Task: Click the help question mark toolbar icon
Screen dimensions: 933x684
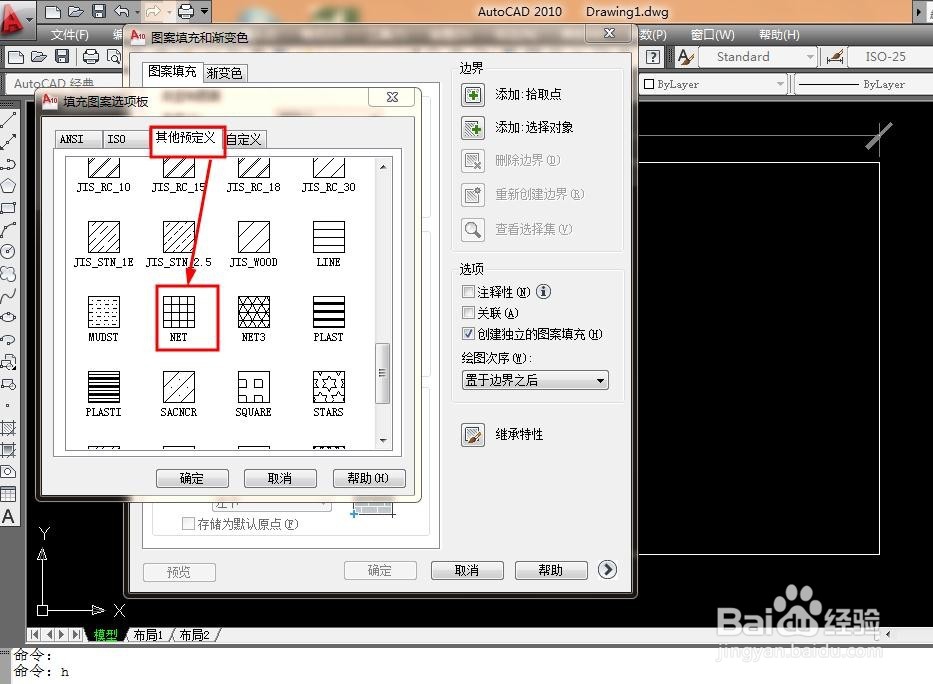Action: pos(653,57)
